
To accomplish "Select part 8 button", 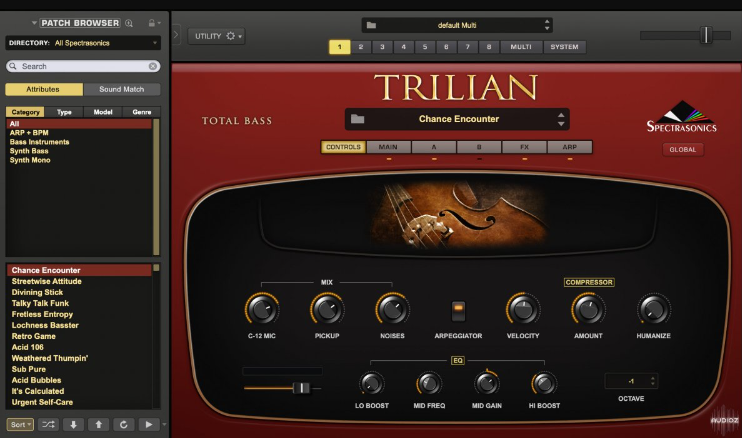I will coord(489,47).
